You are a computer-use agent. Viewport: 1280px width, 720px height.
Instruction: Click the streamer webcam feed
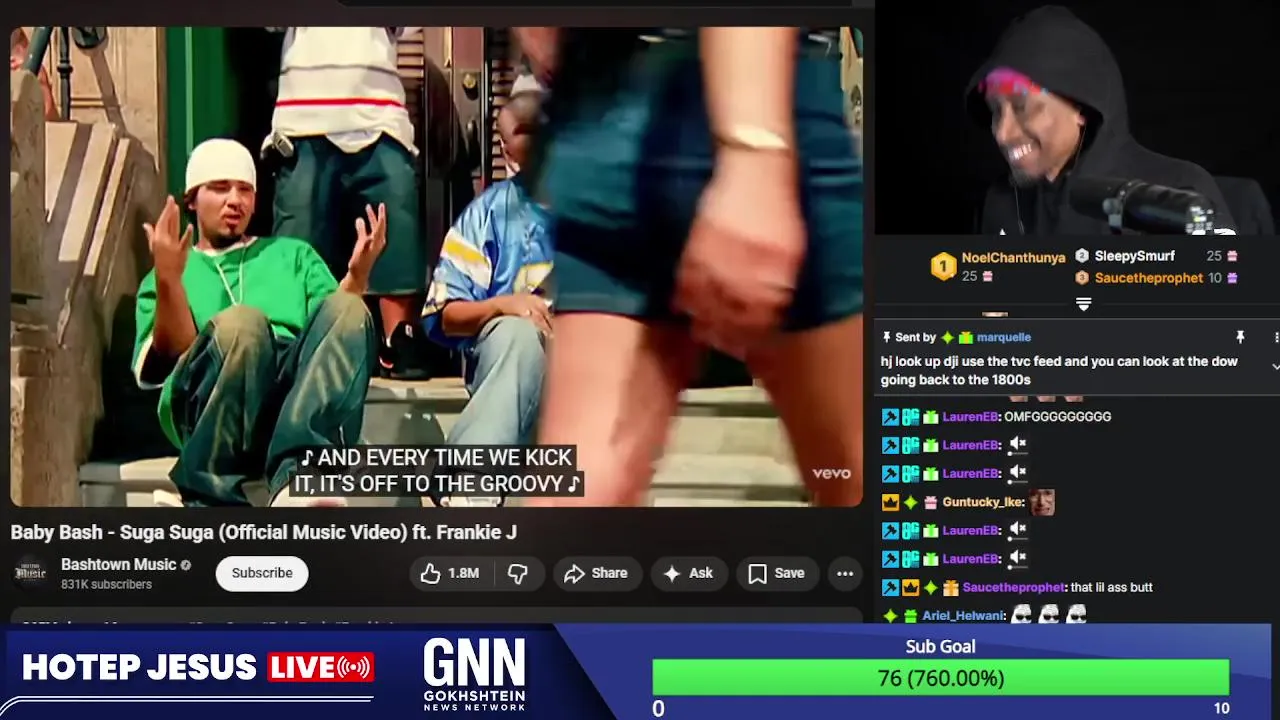click(1077, 118)
